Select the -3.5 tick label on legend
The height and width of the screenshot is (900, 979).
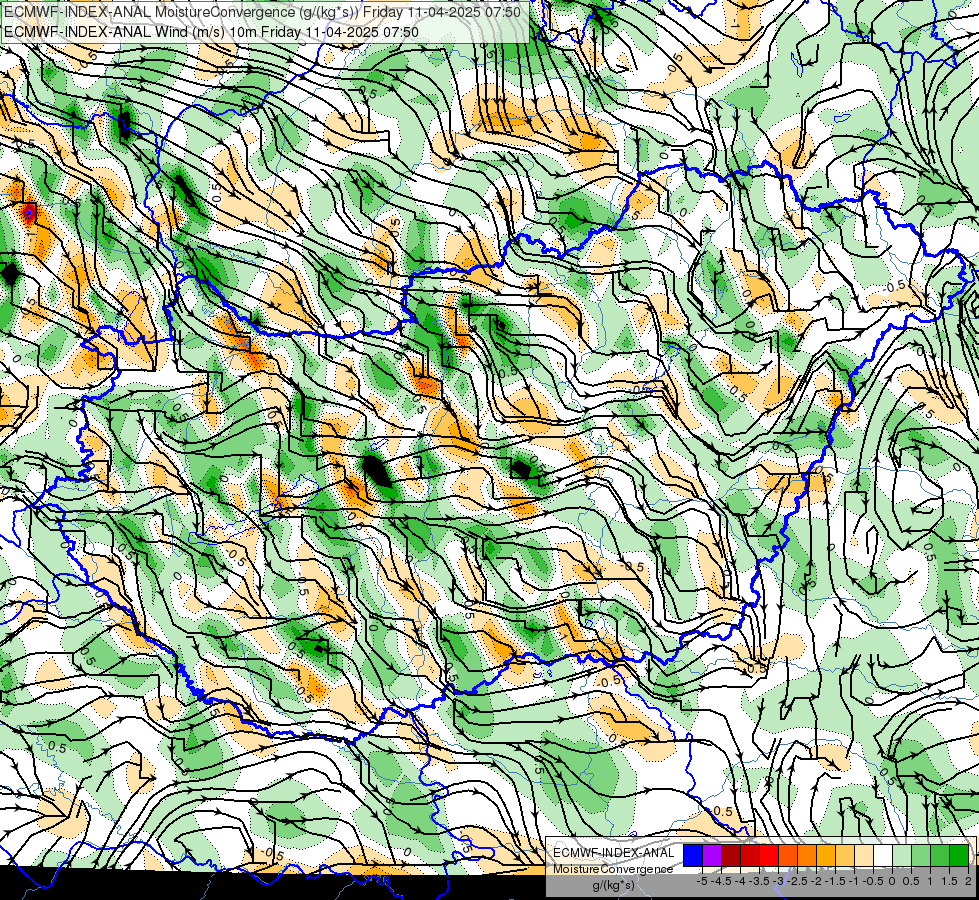click(x=759, y=881)
